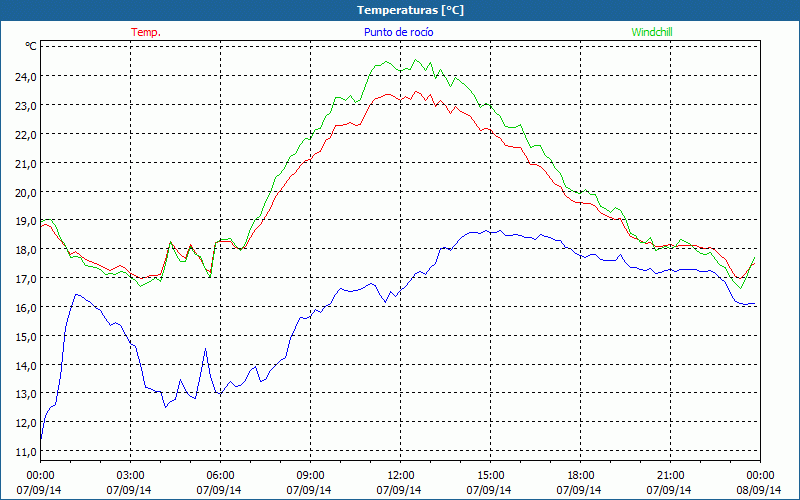
Task: Click the 16,0 y-axis value
Action: click(x=26, y=308)
